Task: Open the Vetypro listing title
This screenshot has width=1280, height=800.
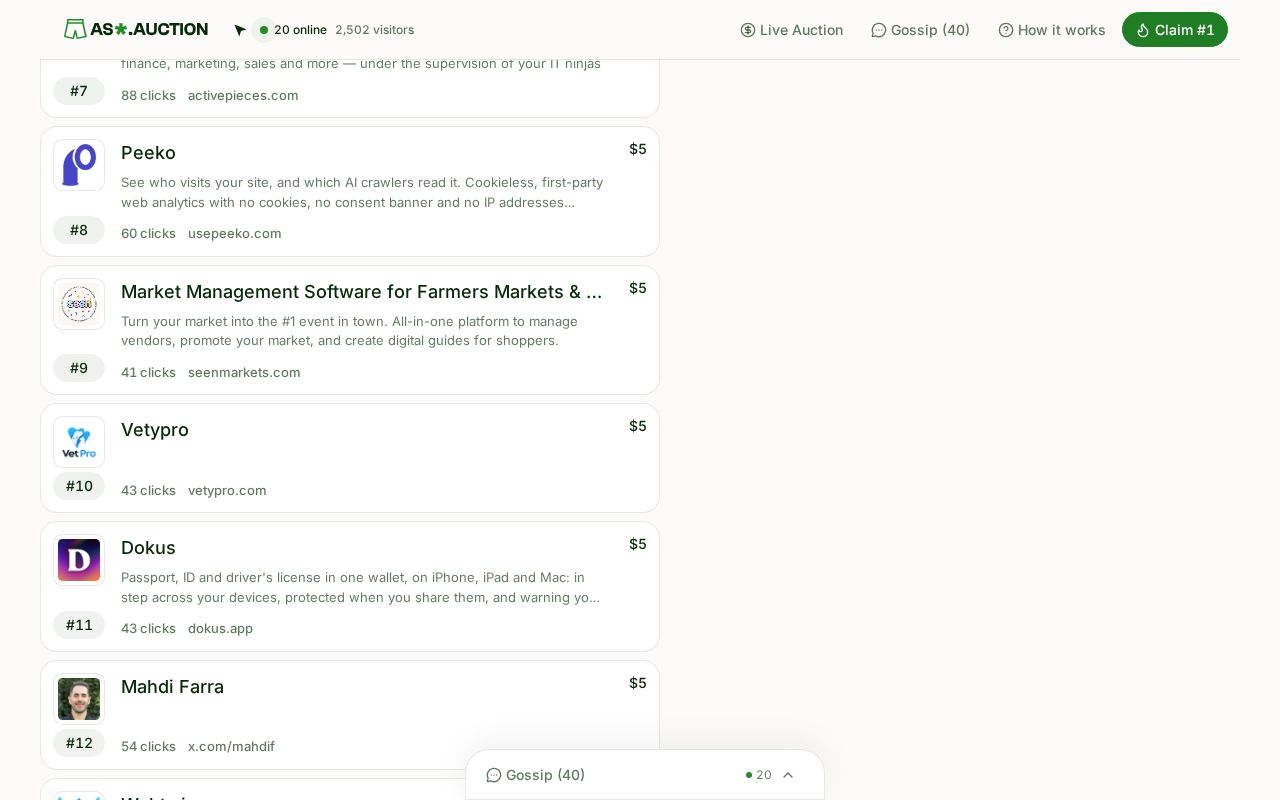Action: [x=155, y=430]
